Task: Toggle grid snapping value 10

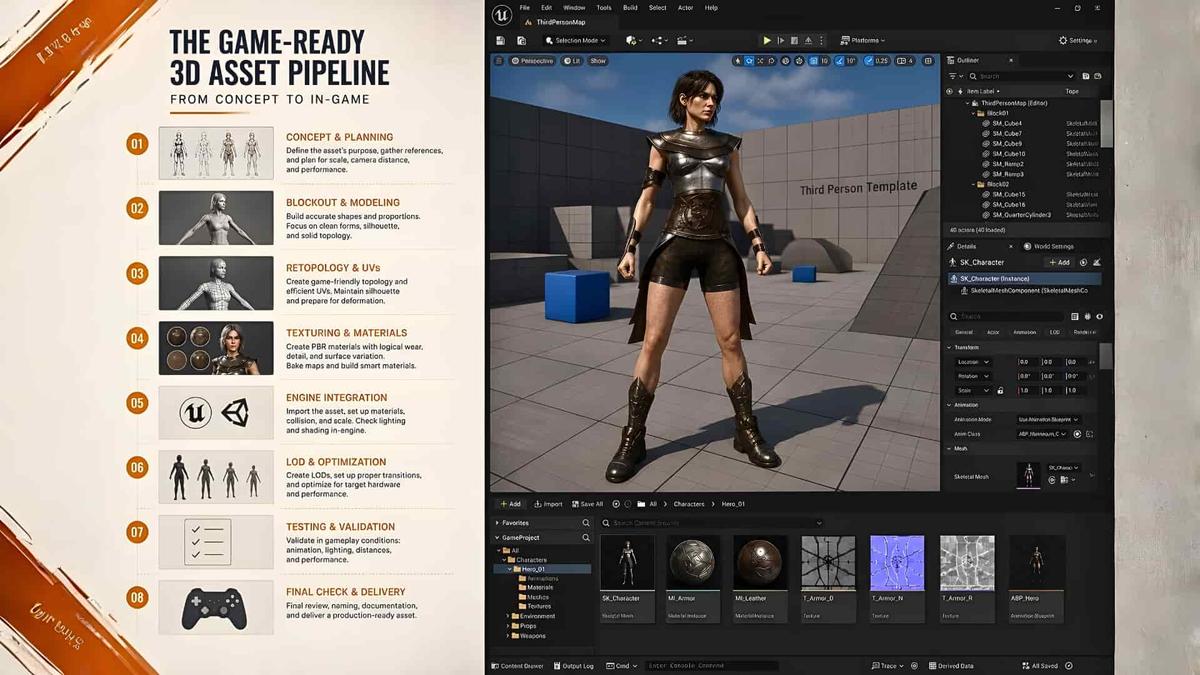Action: pos(819,61)
